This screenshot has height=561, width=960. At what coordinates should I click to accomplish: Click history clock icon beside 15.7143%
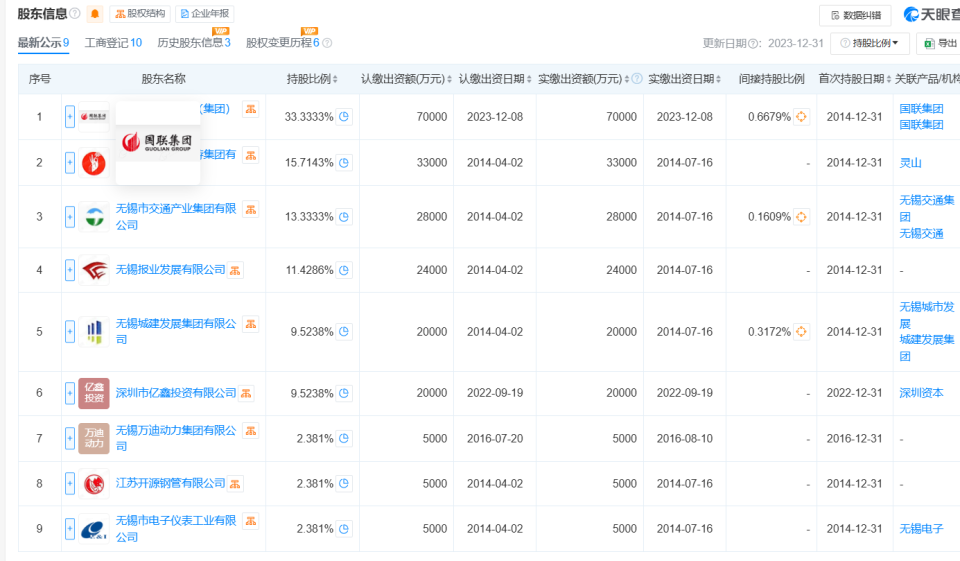pyautogui.click(x=344, y=163)
